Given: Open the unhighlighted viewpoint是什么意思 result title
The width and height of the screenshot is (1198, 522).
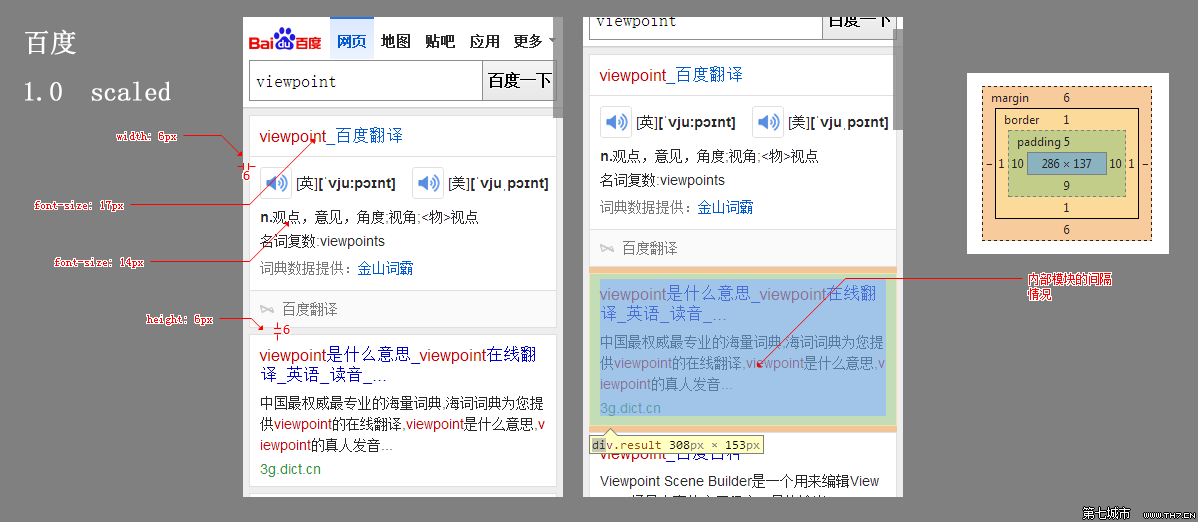Looking at the screenshot, I should coord(397,365).
